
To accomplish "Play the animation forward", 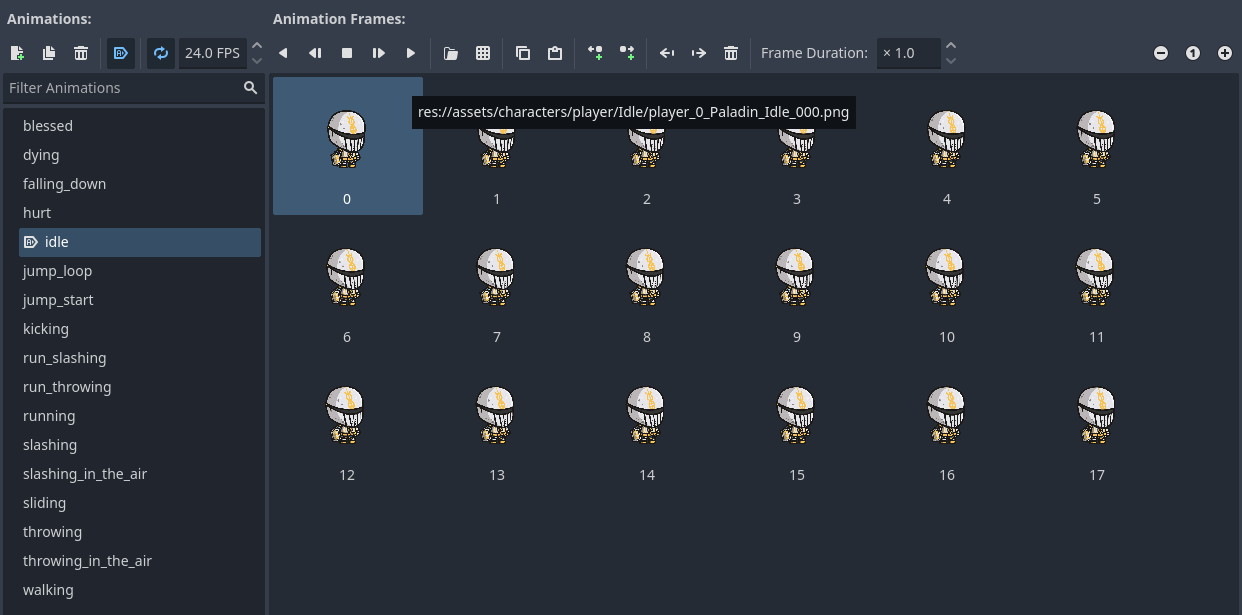I will click(411, 53).
